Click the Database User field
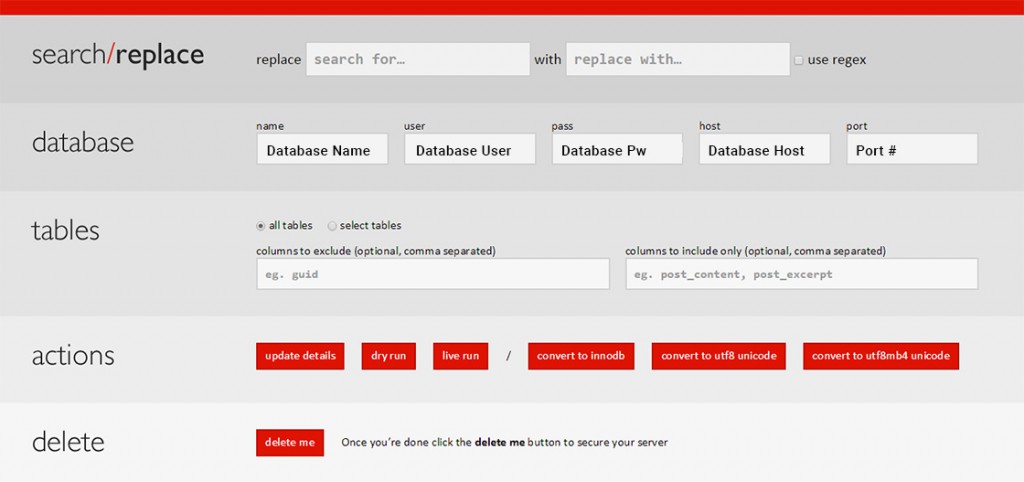 pyautogui.click(x=469, y=150)
